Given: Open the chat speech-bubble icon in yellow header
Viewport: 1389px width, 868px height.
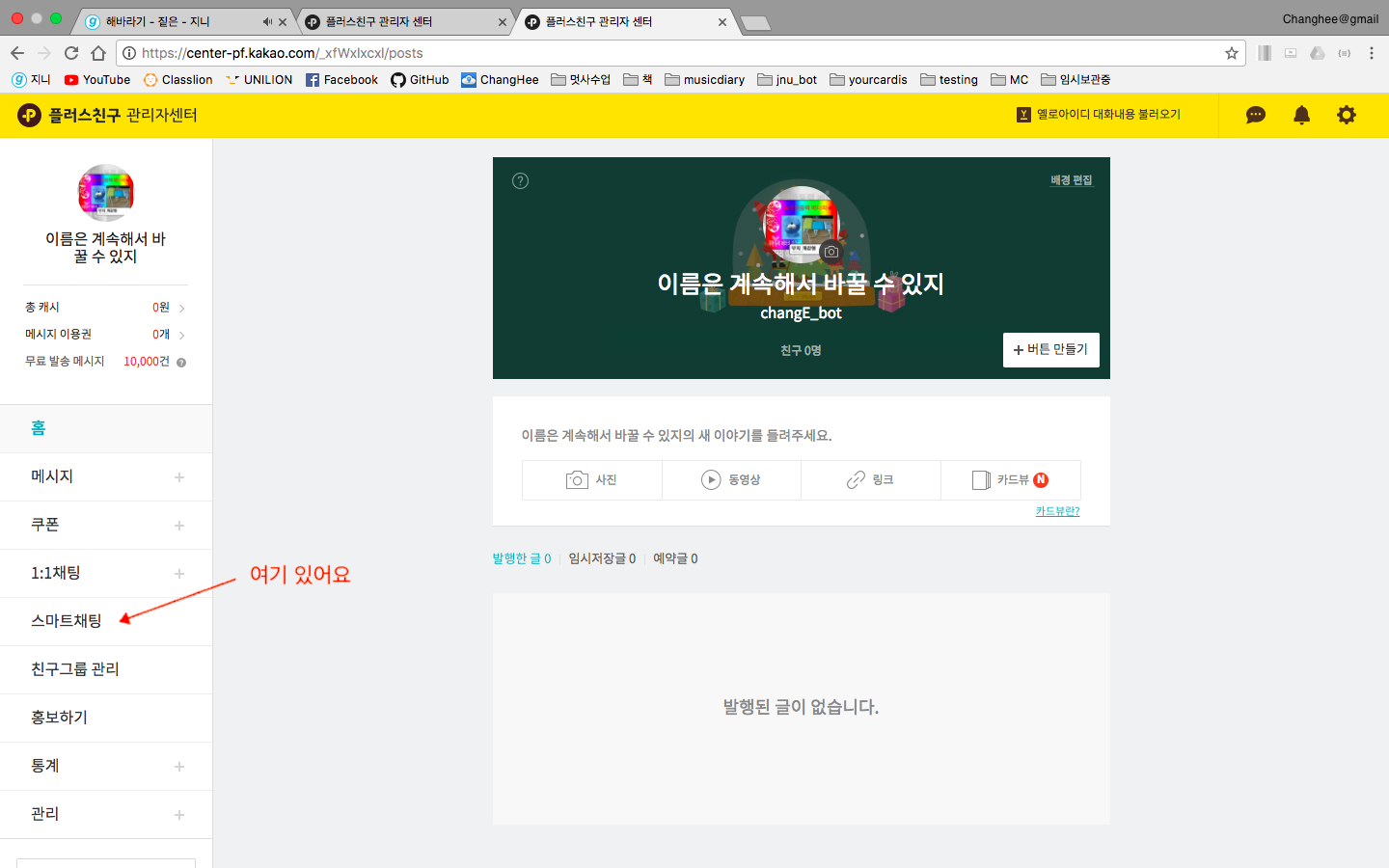Looking at the screenshot, I should click(x=1255, y=115).
